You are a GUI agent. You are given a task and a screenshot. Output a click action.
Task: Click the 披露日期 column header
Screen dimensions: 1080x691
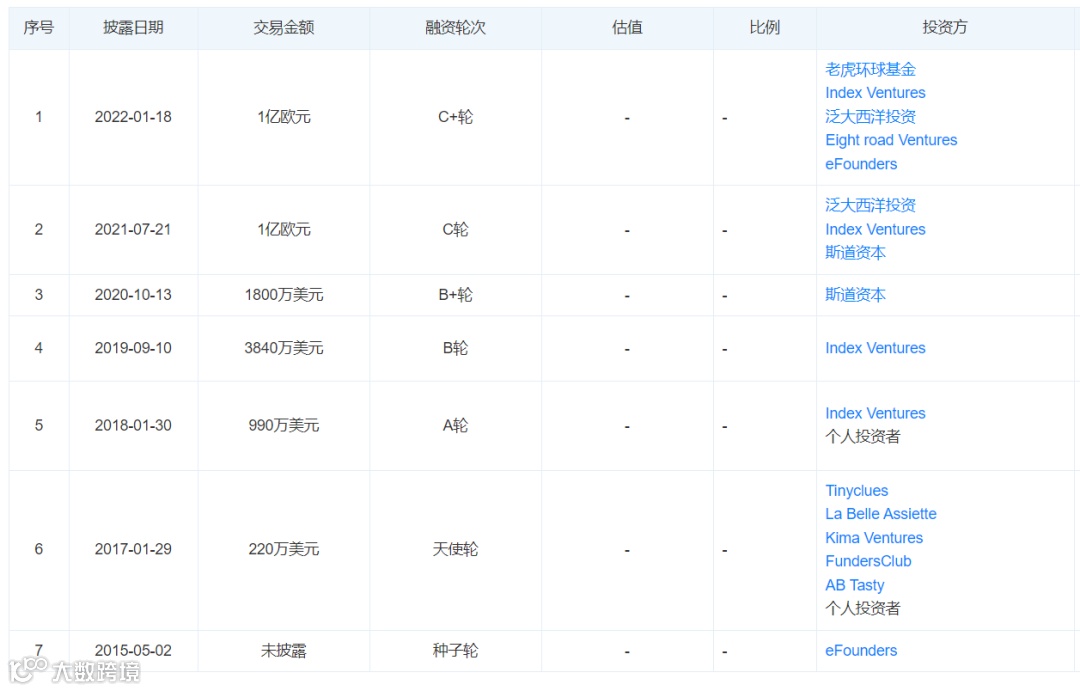[x=133, y=28]
